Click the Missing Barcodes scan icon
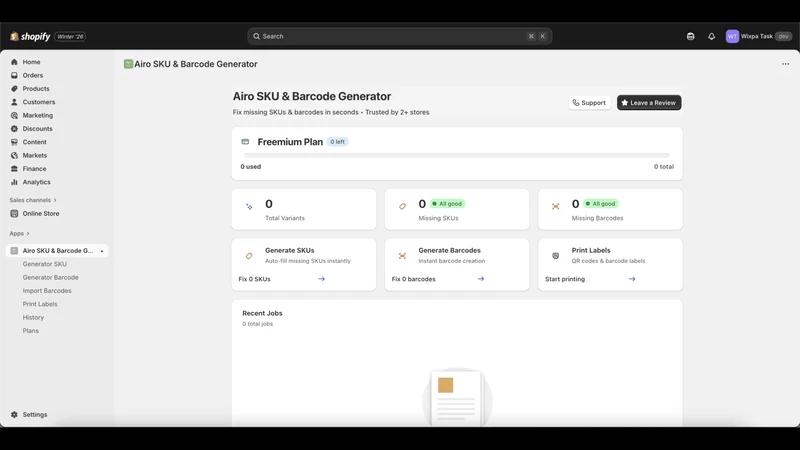 click(555, 206)
